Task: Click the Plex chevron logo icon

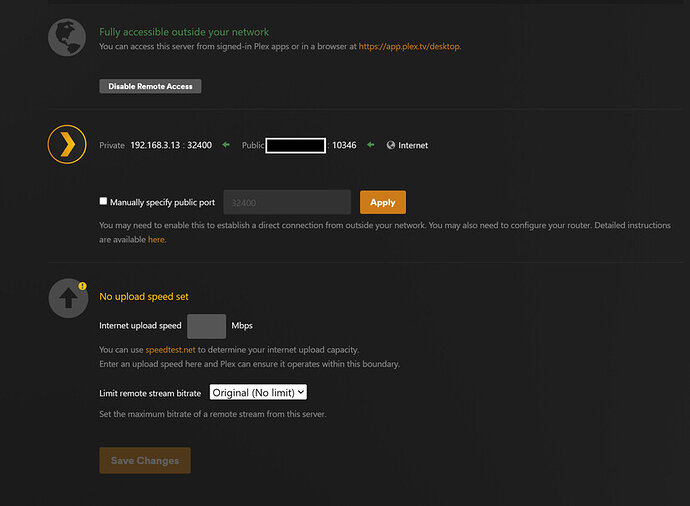Action: 67,144
